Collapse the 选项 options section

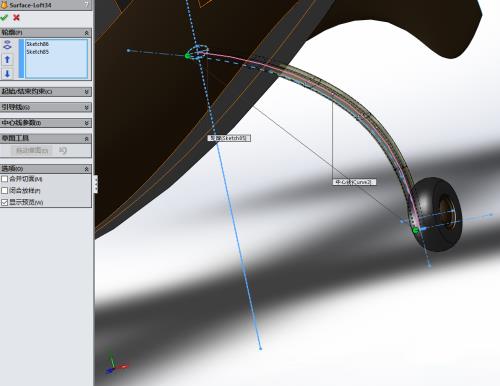pos(86,169)
